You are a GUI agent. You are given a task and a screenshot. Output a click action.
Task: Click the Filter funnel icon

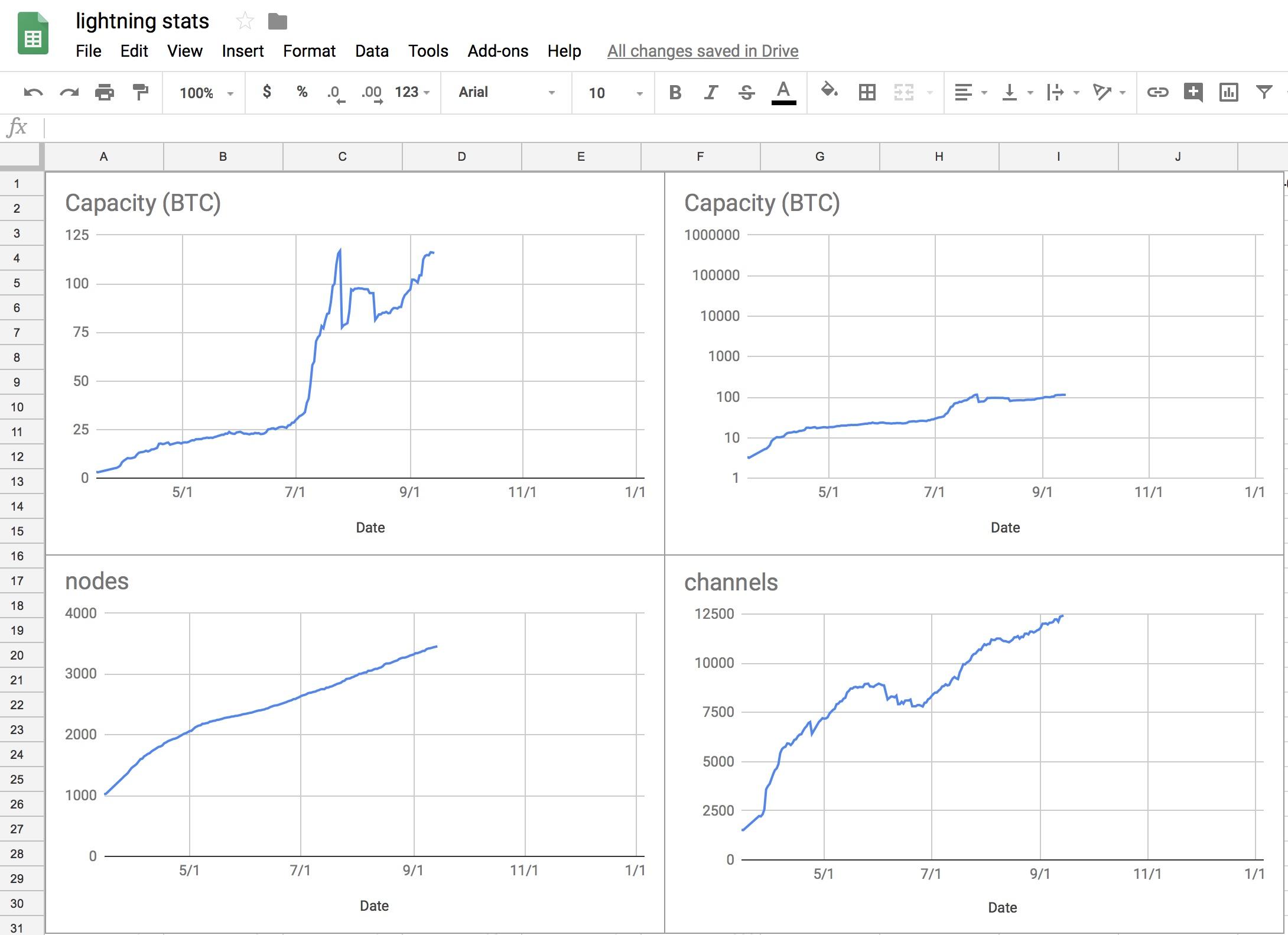(1264, 92)
